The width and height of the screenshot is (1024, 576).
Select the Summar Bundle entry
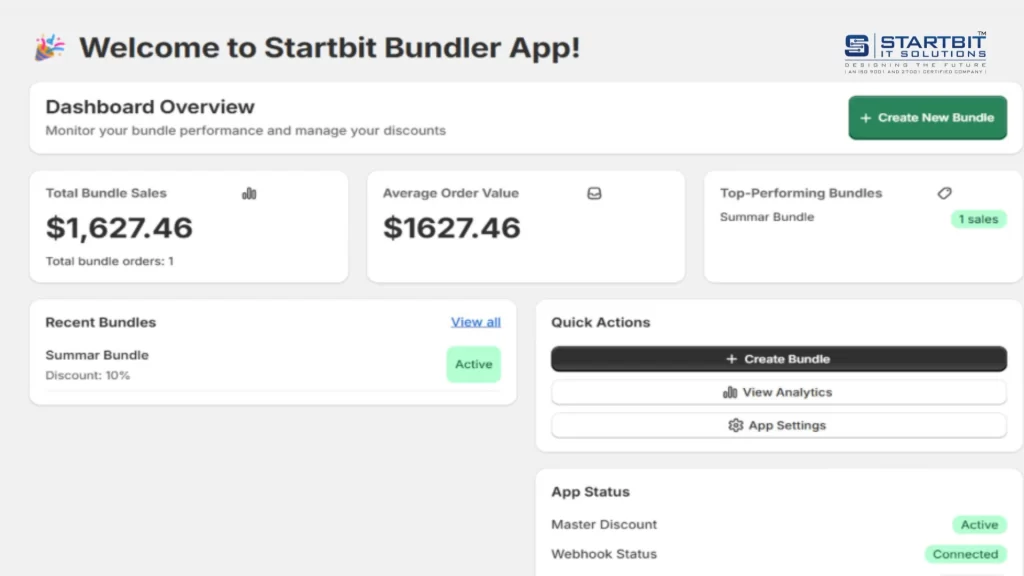[97, 355]
